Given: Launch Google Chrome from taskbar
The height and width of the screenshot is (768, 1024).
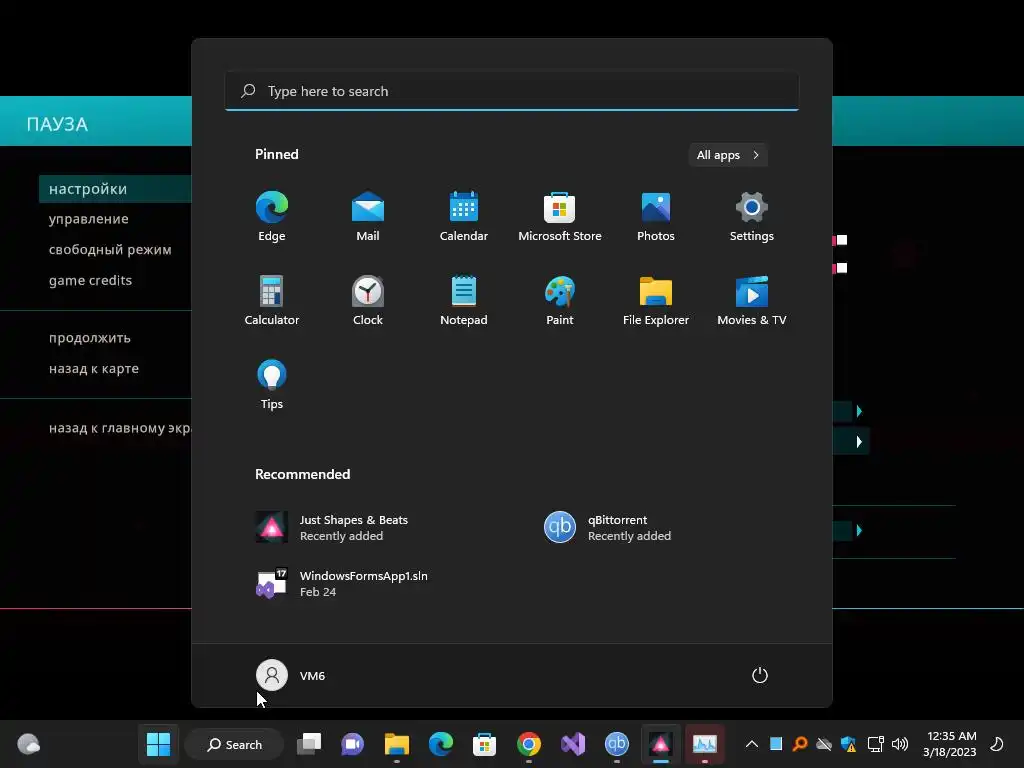Looking at the screenshot, I should tap(528, 744).
